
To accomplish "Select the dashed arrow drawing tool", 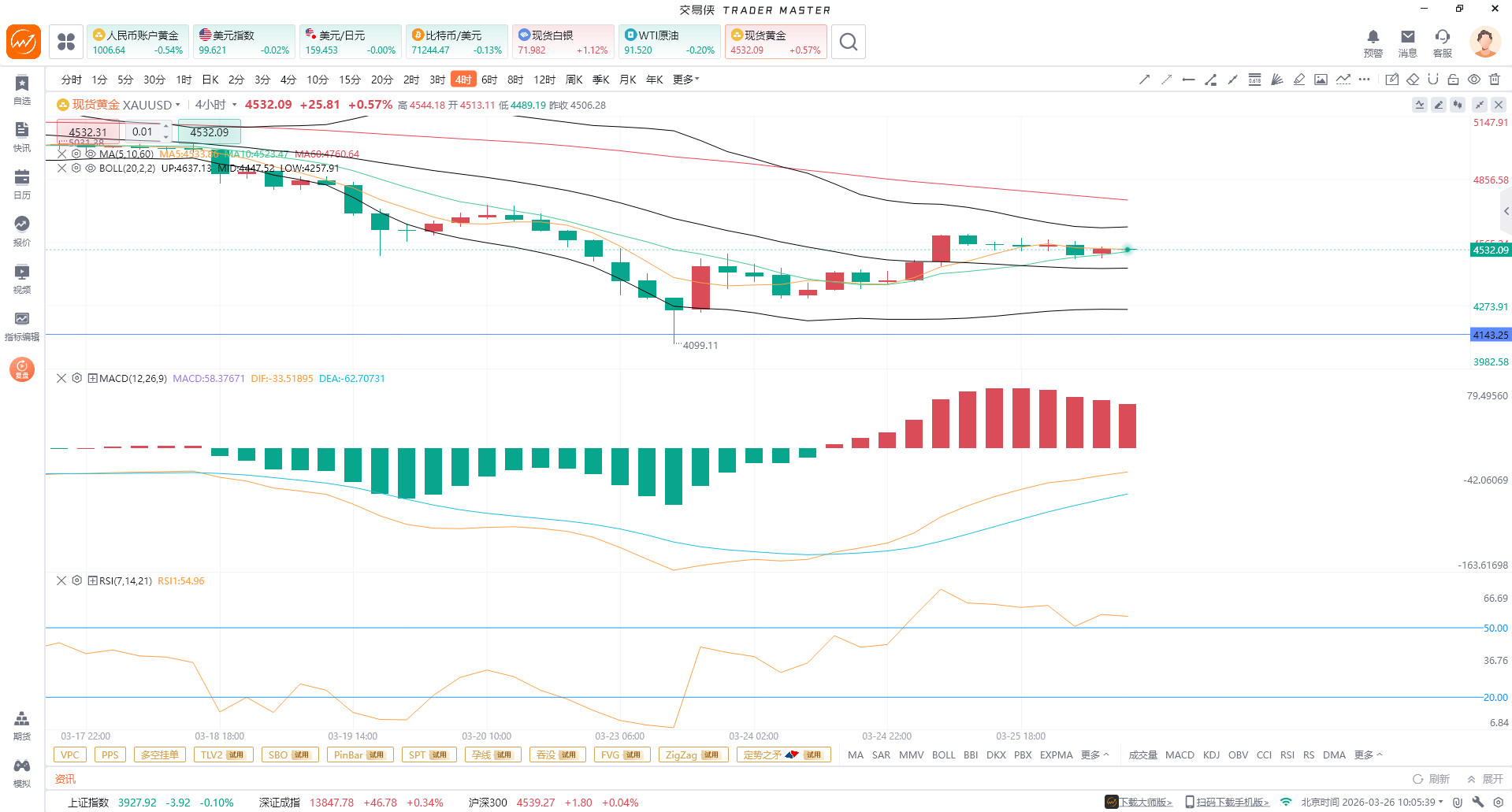I will coord(1167,80).
